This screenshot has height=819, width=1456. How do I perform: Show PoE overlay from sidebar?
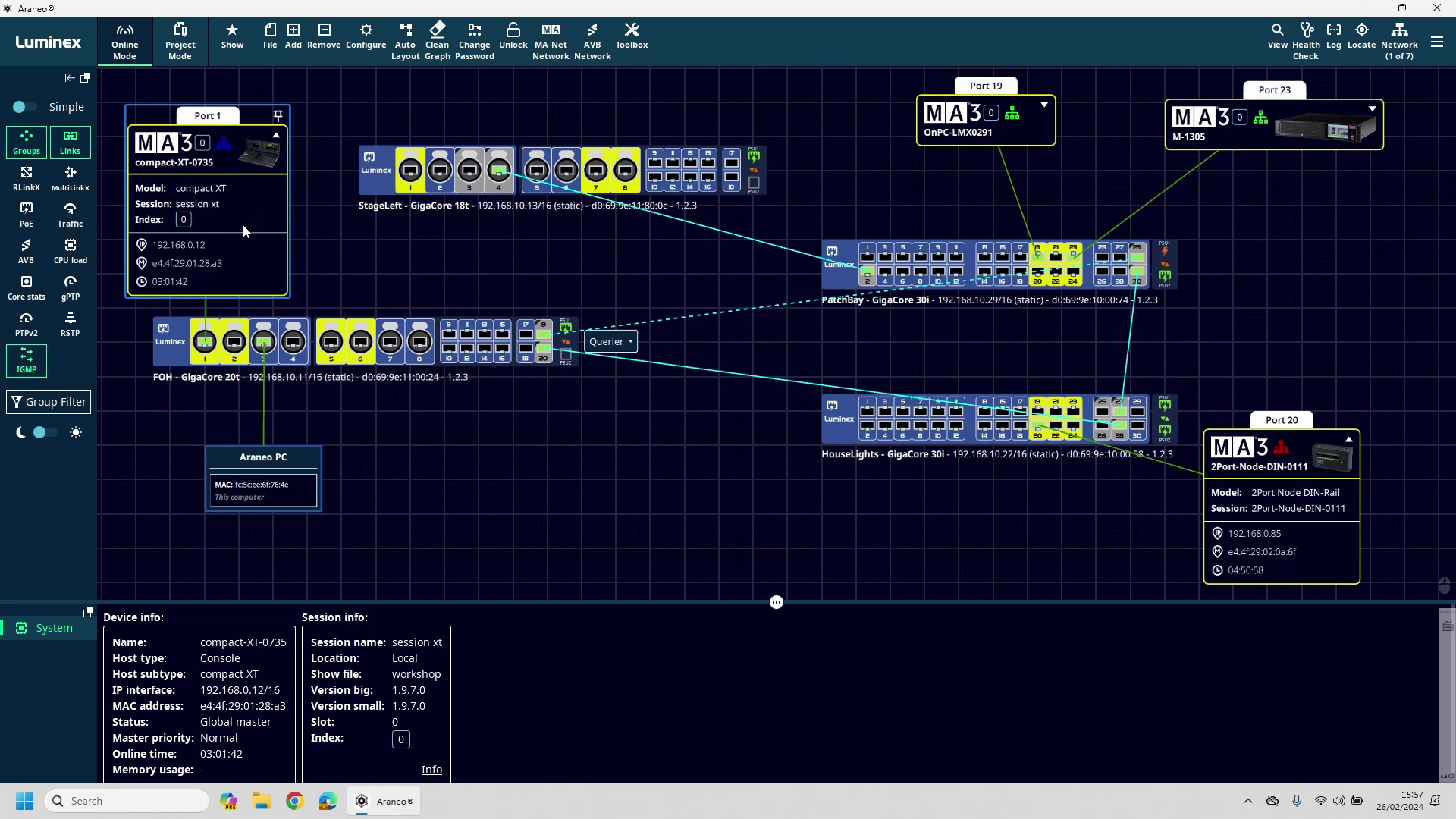point(27,215)
